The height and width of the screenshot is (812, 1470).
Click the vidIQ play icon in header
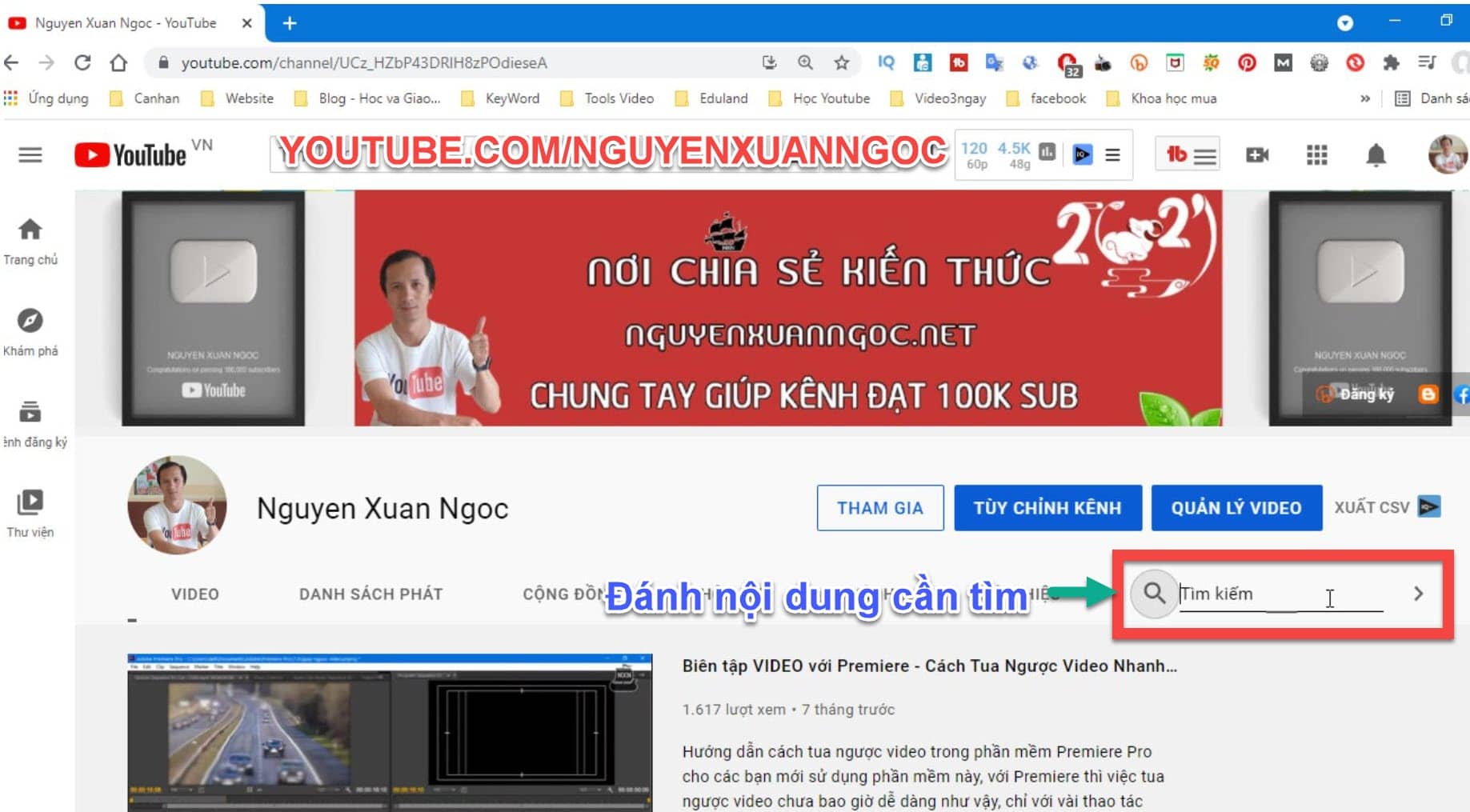click(x=1083, y=154)
